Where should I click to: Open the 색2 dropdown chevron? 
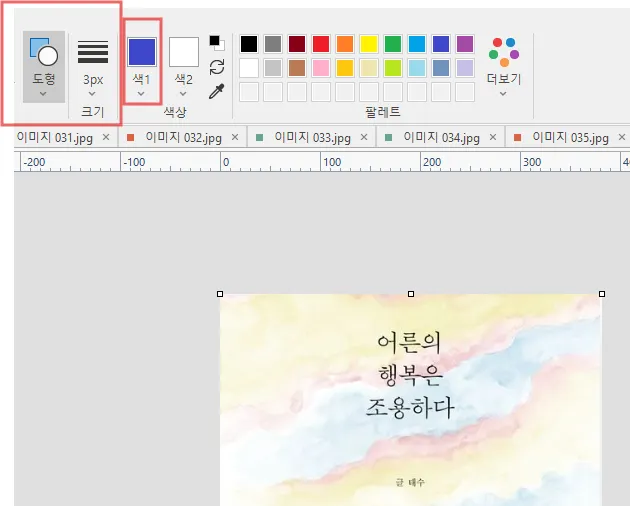(183, 94)
